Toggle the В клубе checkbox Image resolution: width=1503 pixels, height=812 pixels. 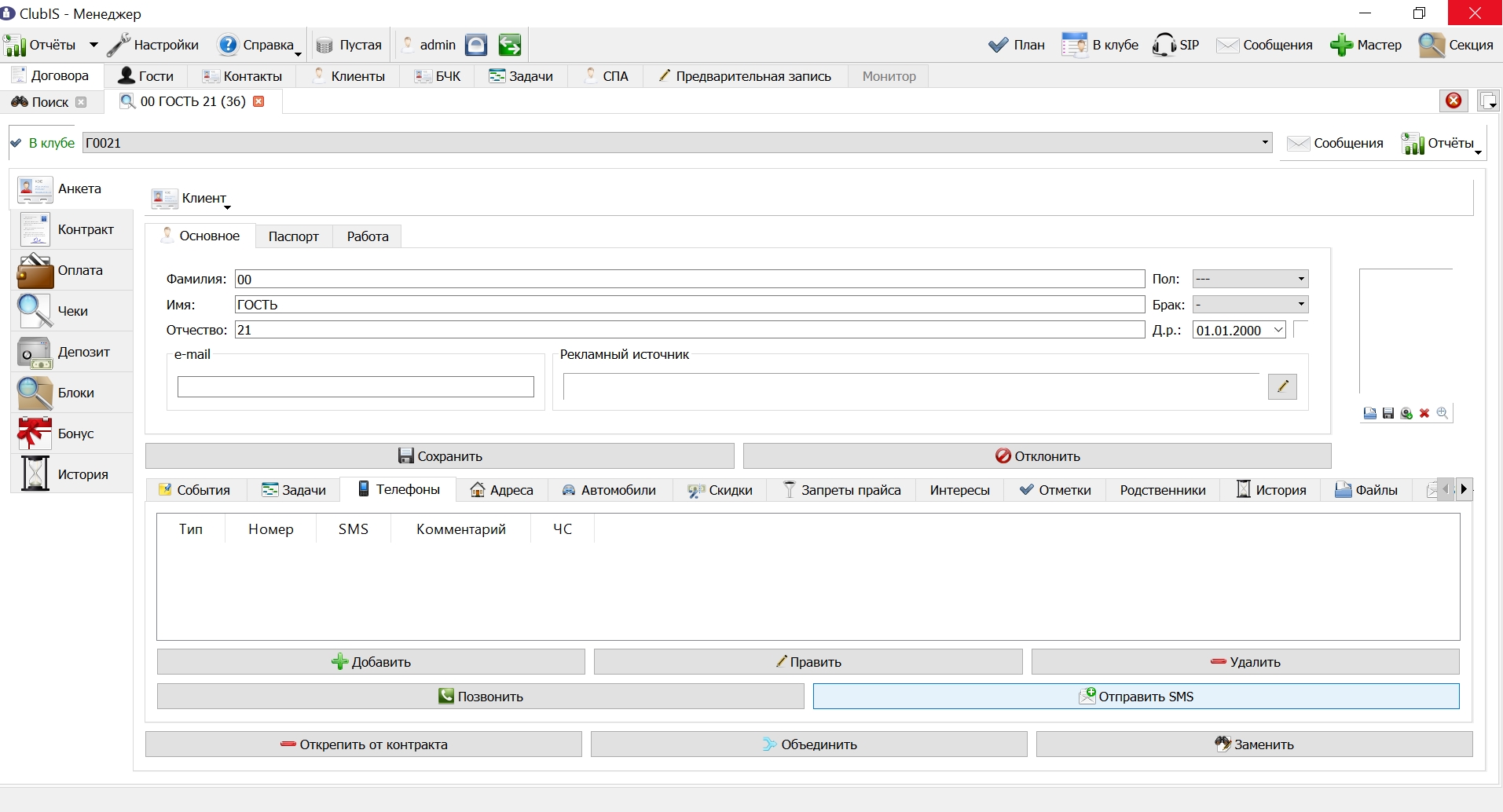(x=16, y=143)
